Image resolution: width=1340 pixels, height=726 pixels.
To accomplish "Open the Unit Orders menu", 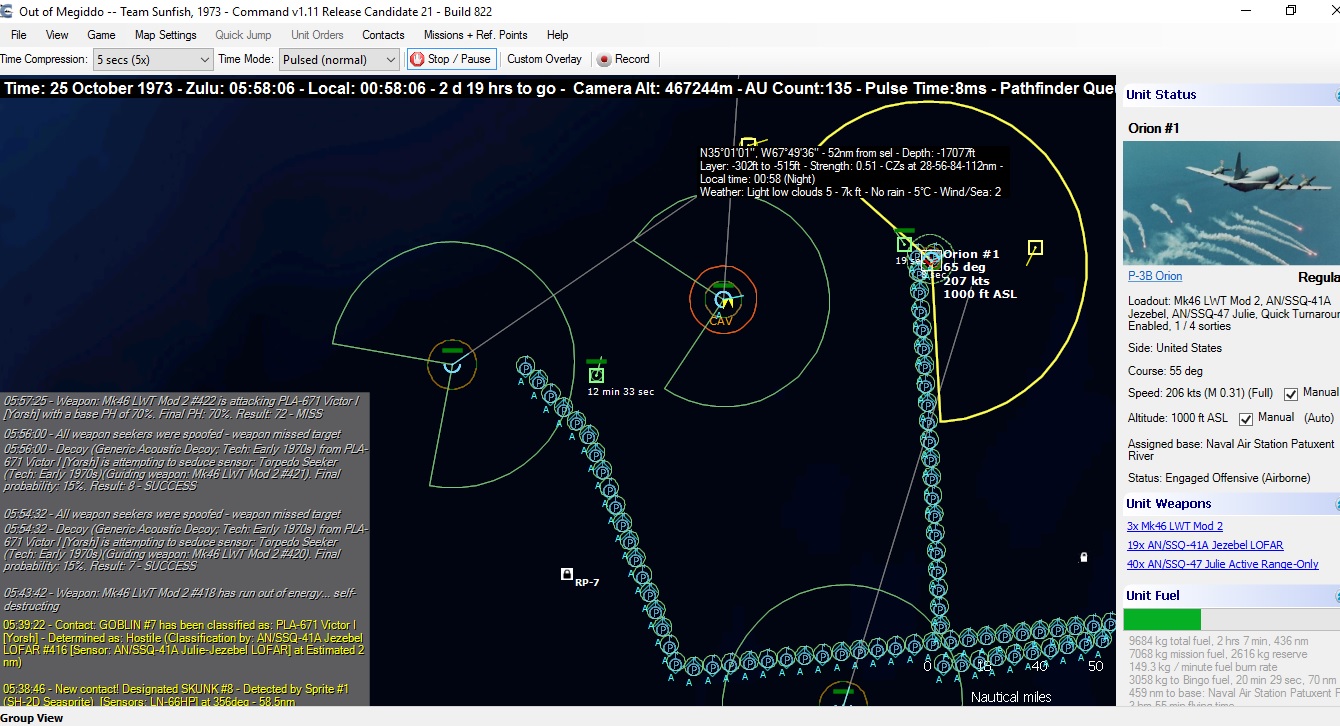I will (x=317, y=35).
